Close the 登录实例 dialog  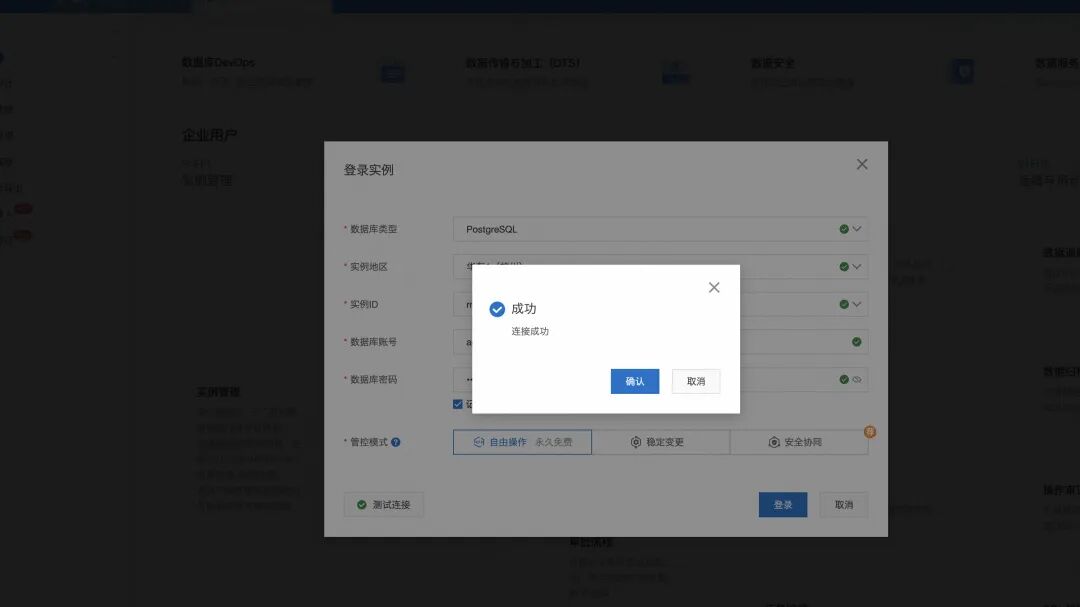pos(862,164)
